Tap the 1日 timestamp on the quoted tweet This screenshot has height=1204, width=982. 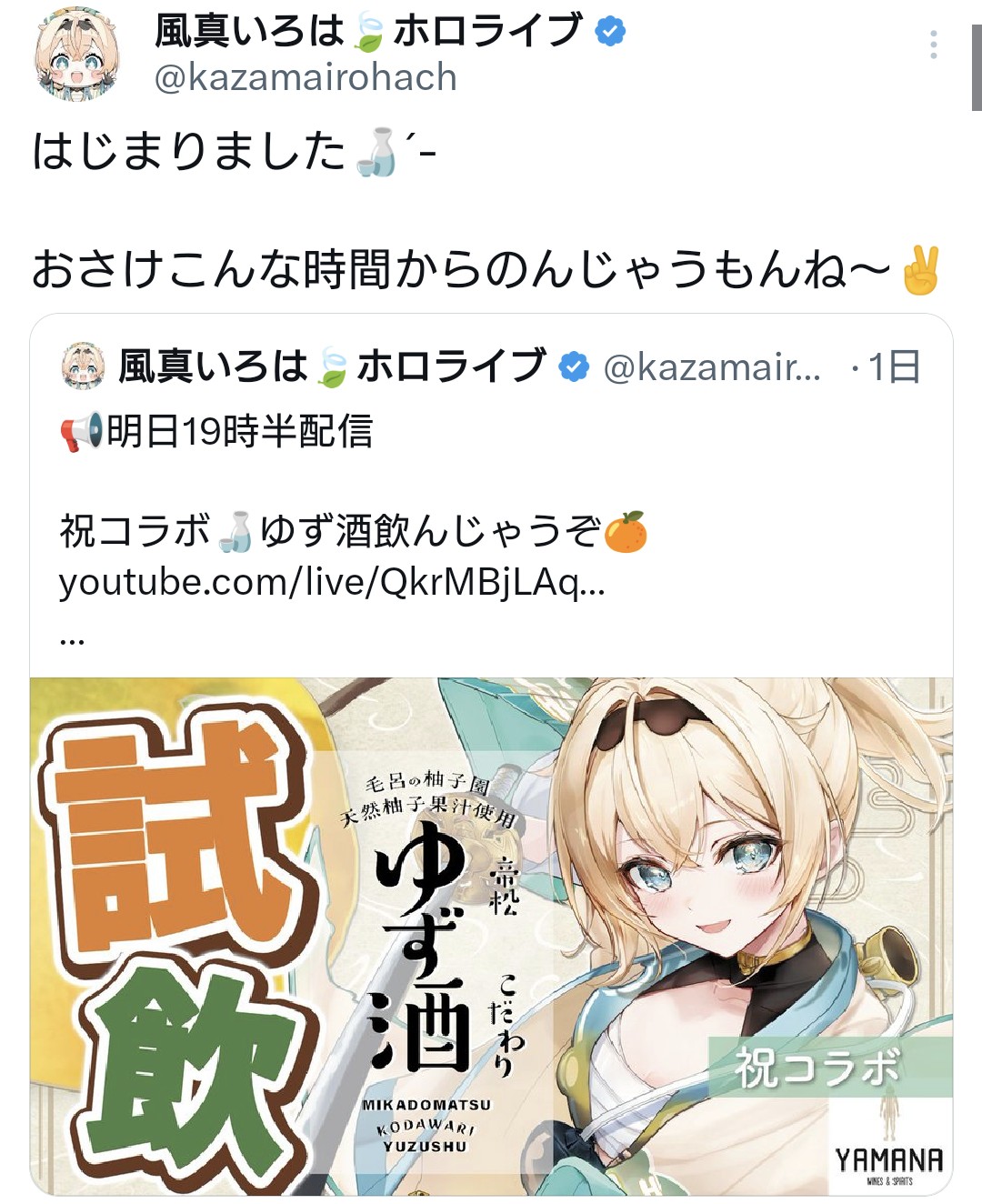pos(895,367)
